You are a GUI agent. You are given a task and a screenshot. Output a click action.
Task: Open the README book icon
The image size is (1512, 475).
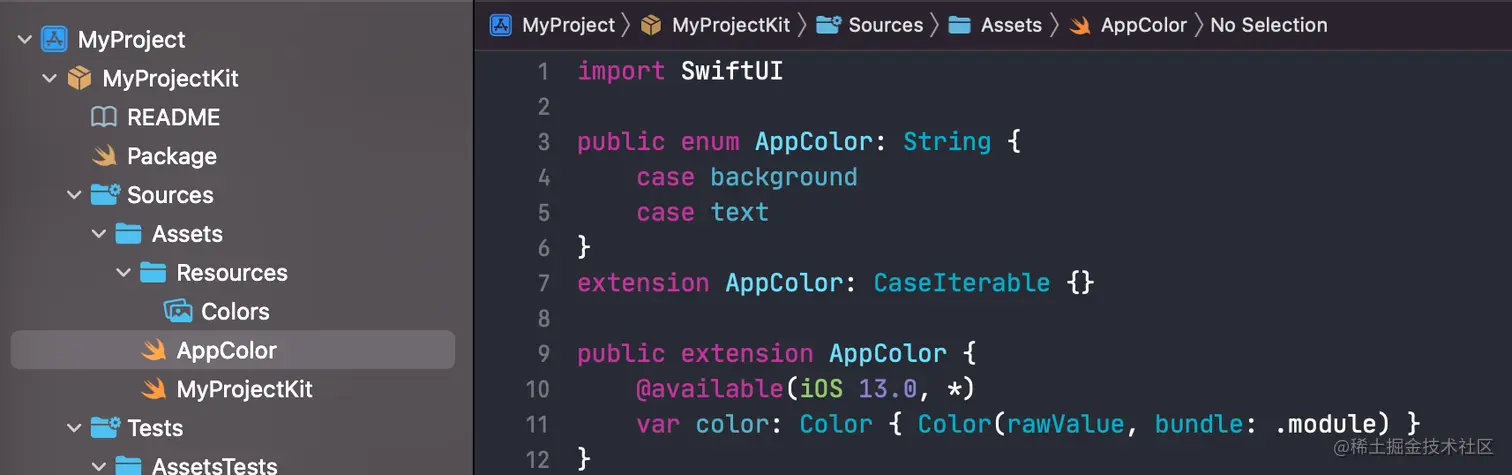pos(104,117)
